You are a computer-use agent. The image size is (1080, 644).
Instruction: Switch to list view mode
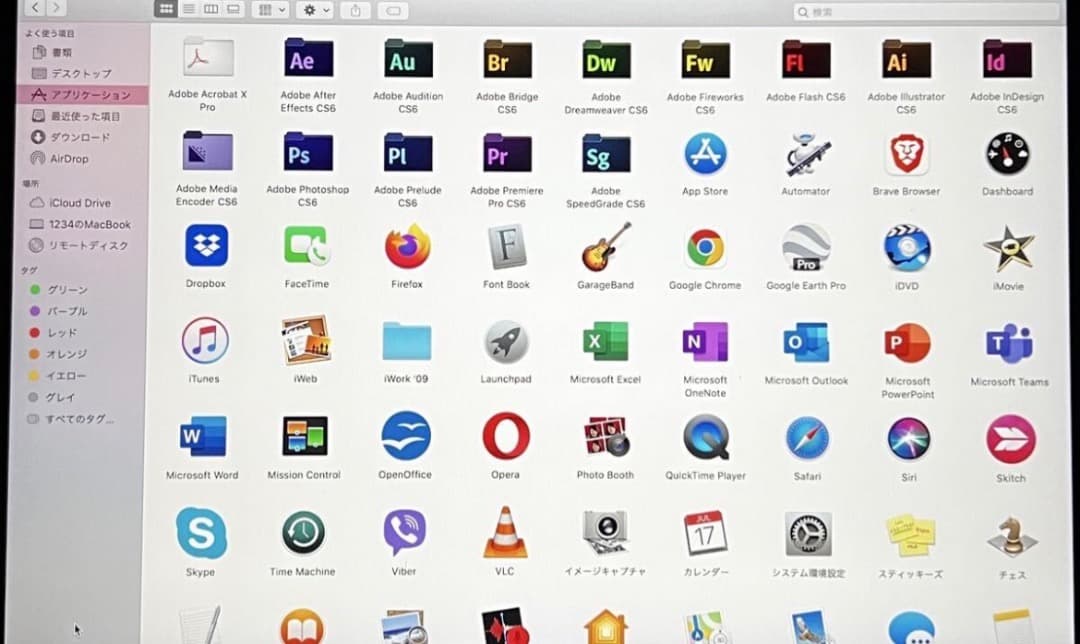[188, 9]
